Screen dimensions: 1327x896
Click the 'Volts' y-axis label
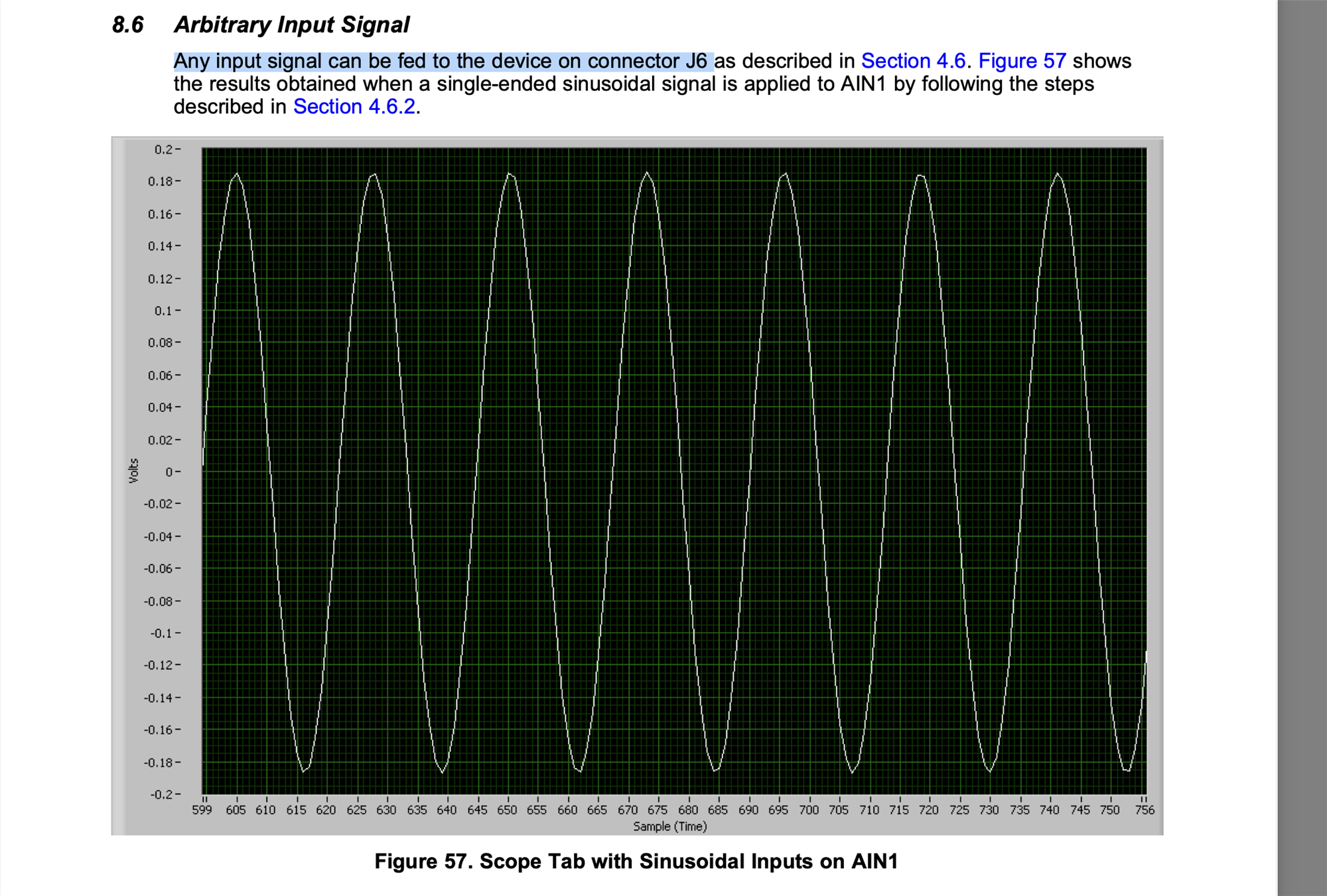click(x=133, y=471)
